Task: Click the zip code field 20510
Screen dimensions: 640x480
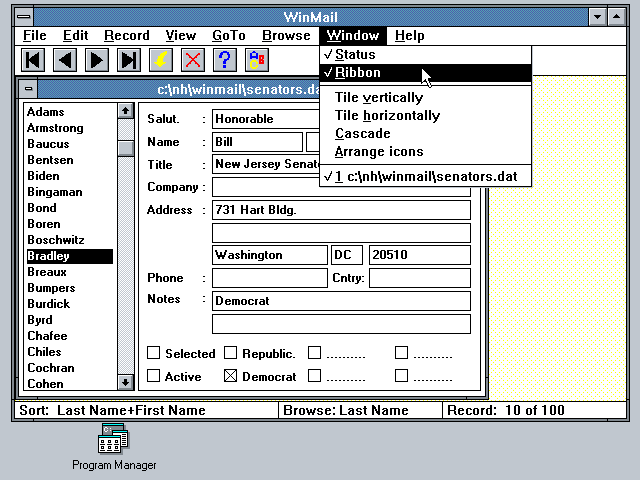Action: point(420,255)
